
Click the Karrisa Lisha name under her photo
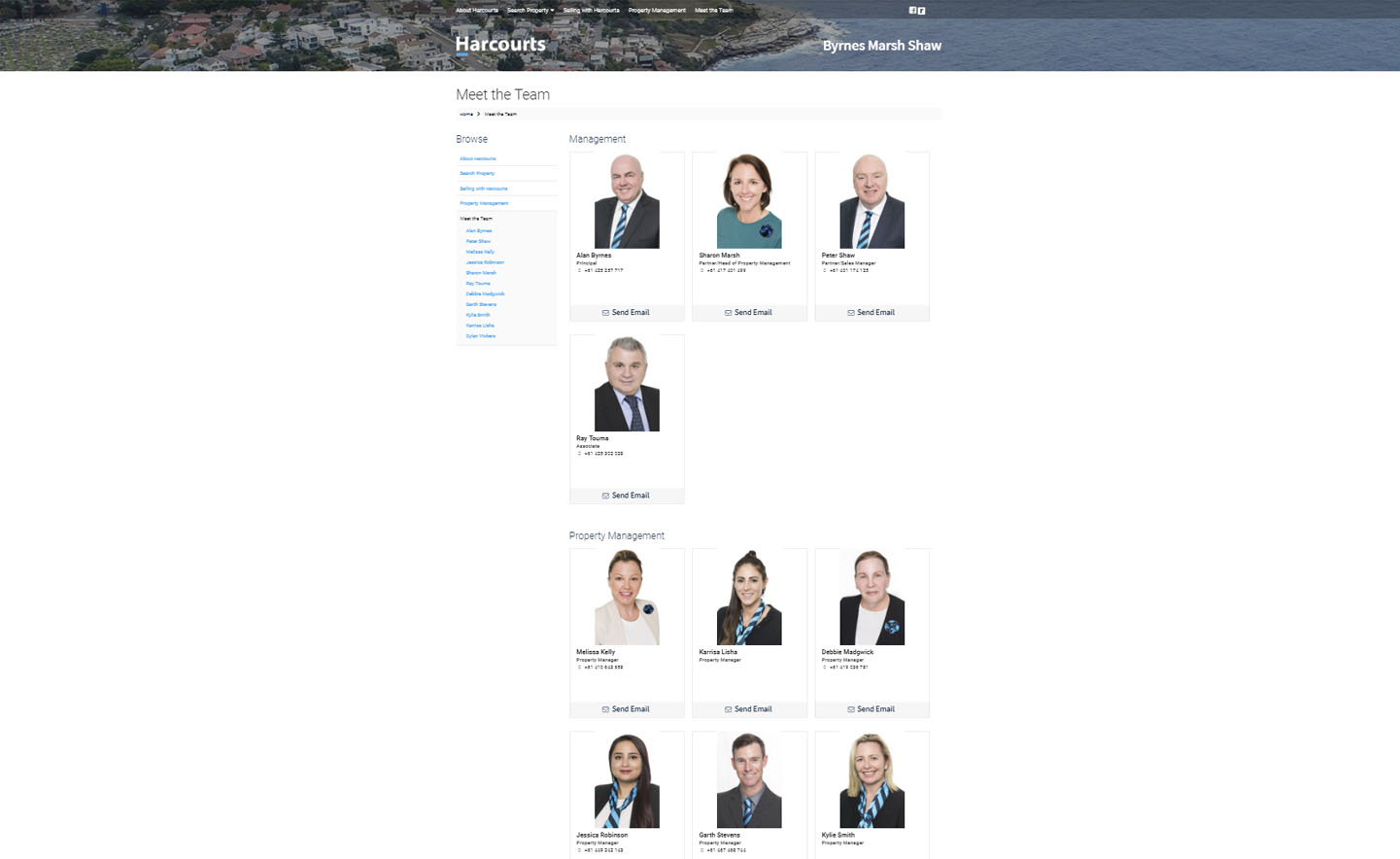(x=718, y=652)
